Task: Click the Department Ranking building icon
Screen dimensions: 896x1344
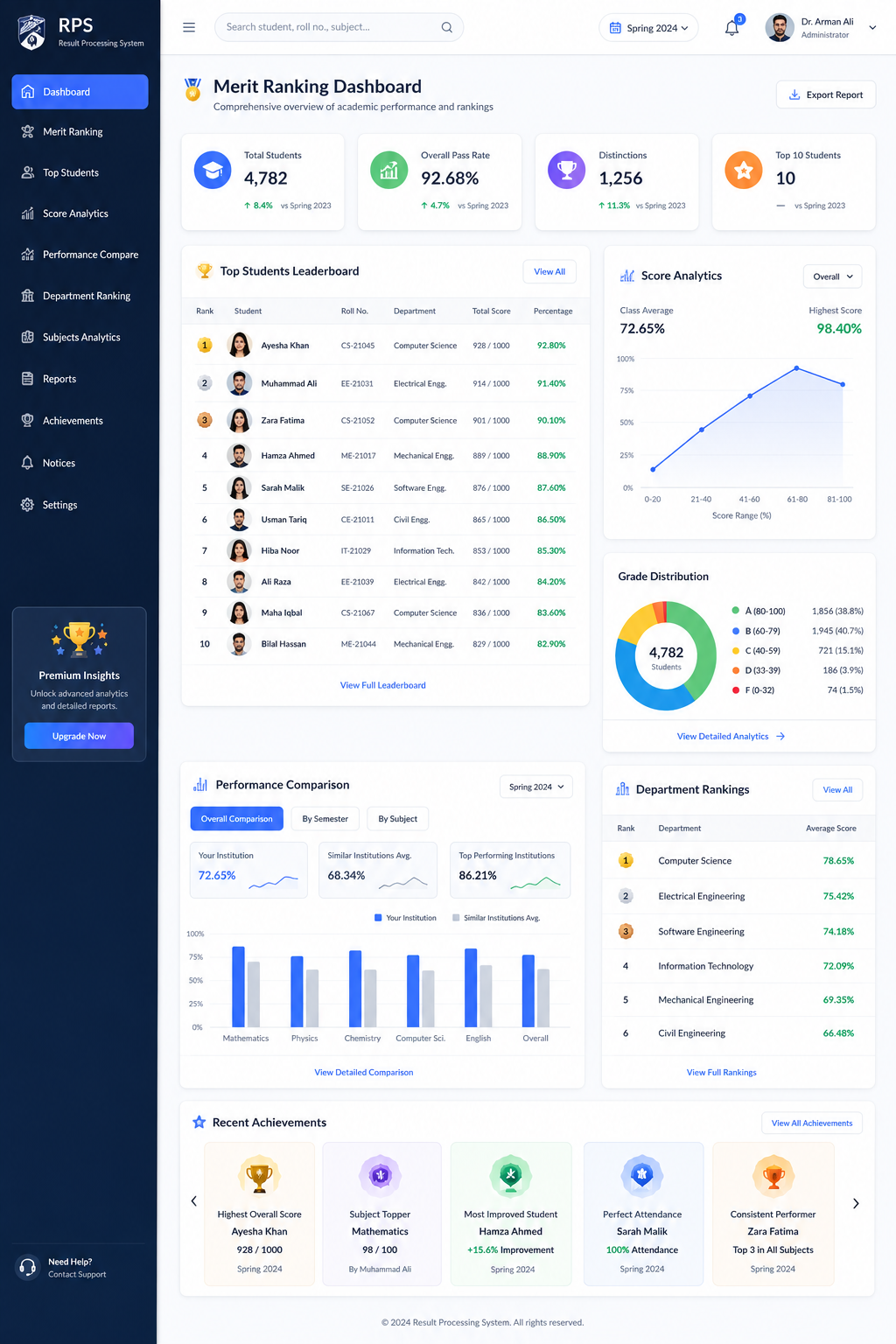Action: (x=28, y=296)
